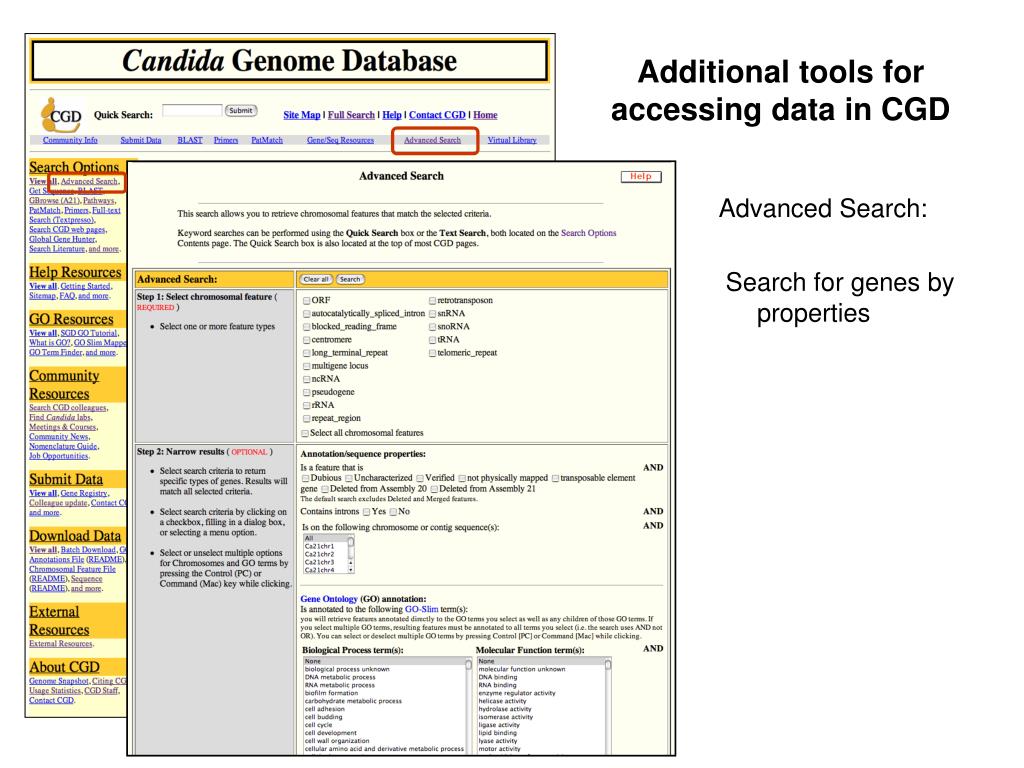Click the Search button in the form
1024x768 pixels.
click(x=350, y=279)
